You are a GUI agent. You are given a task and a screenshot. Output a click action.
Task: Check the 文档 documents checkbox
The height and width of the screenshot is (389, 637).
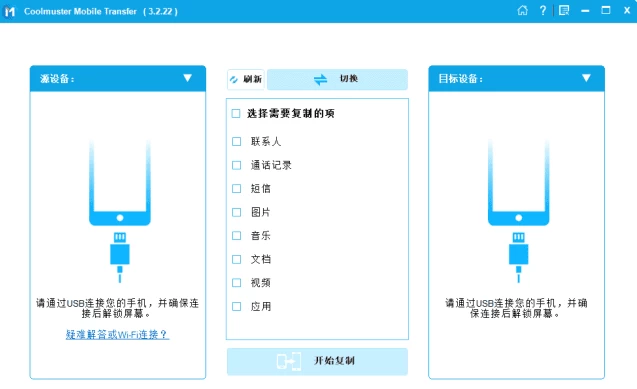click(x=236, y=259)
